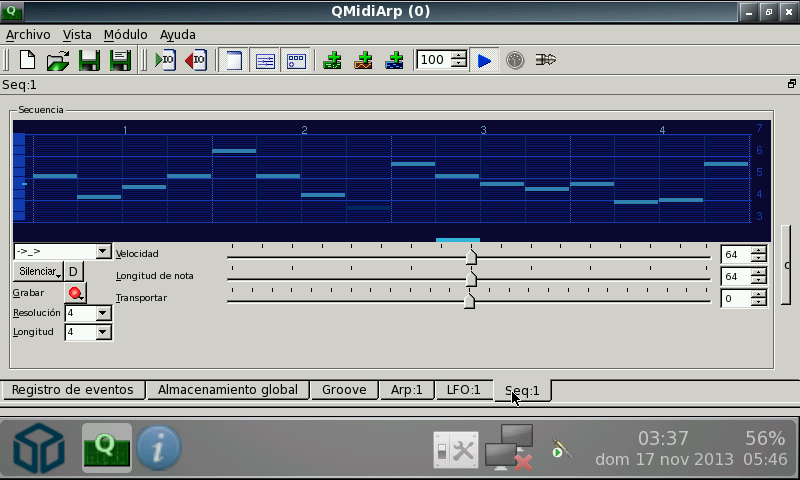Open the Almacenamiento global tab
This screenshot has width=800, height=480.
[227, 390]
